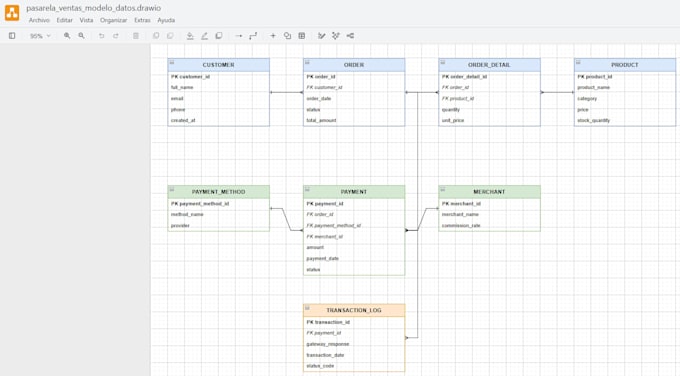
Task: Undo the last action
Action: [x=101, y=36]
